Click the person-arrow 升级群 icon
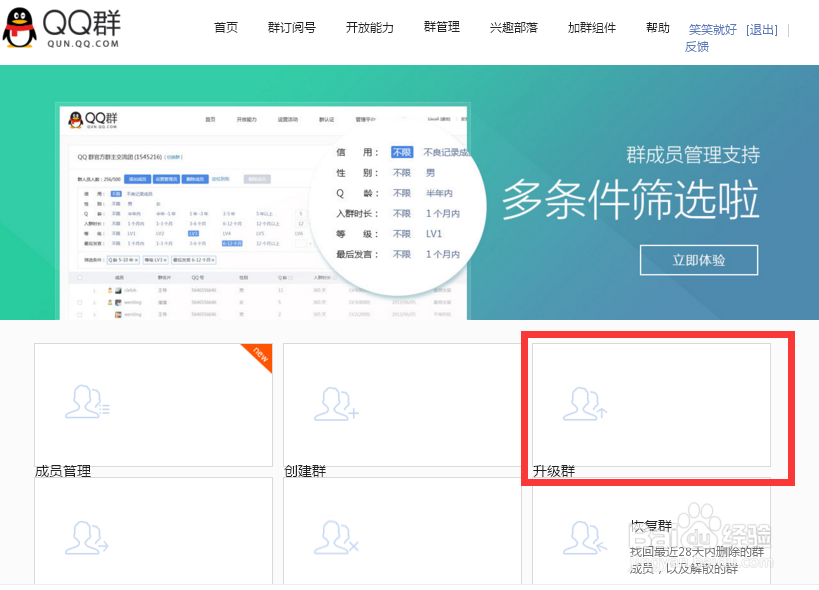 [x=585, y=403]
